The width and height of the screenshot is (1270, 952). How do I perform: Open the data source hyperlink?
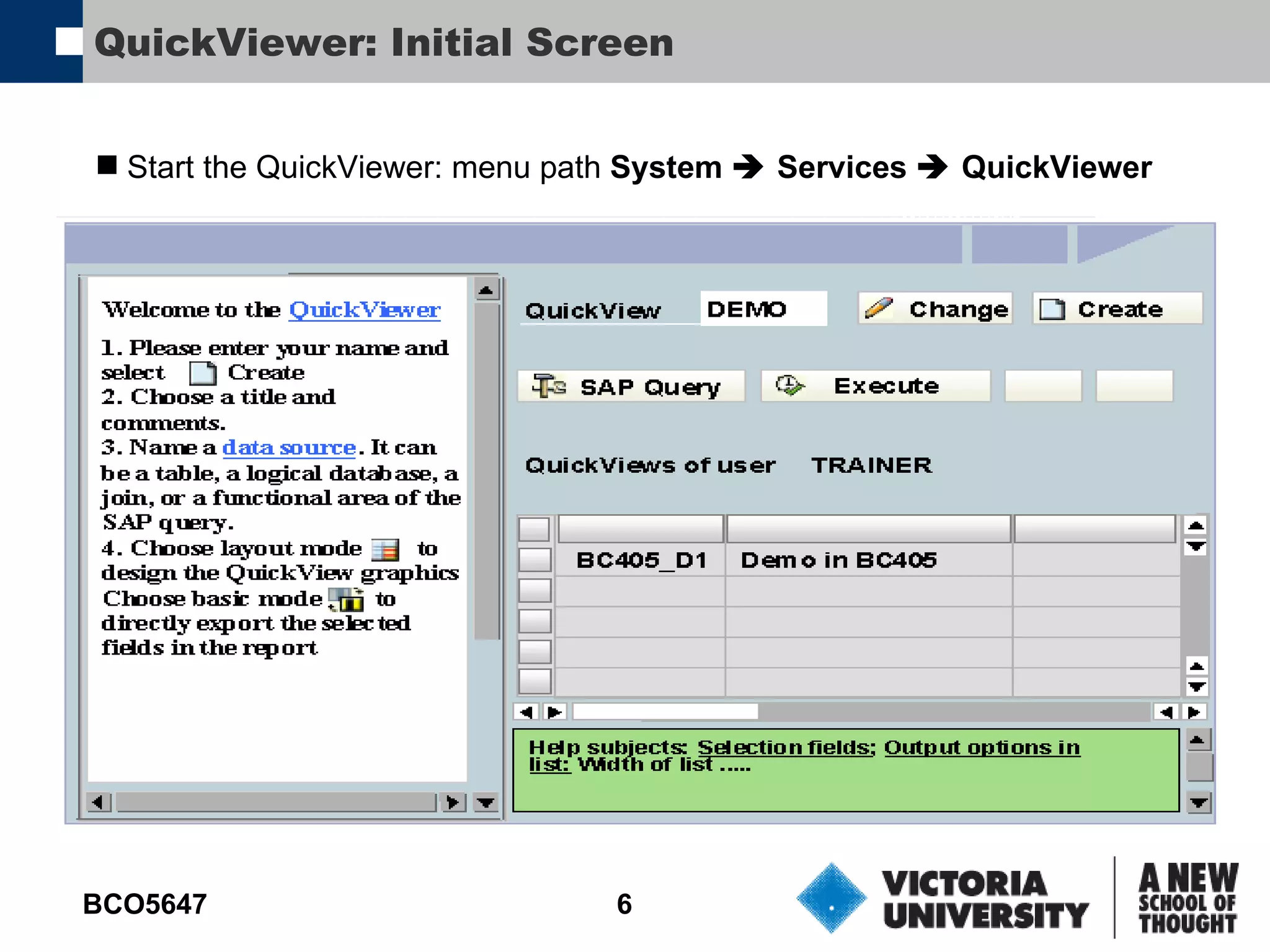[289, 447]
